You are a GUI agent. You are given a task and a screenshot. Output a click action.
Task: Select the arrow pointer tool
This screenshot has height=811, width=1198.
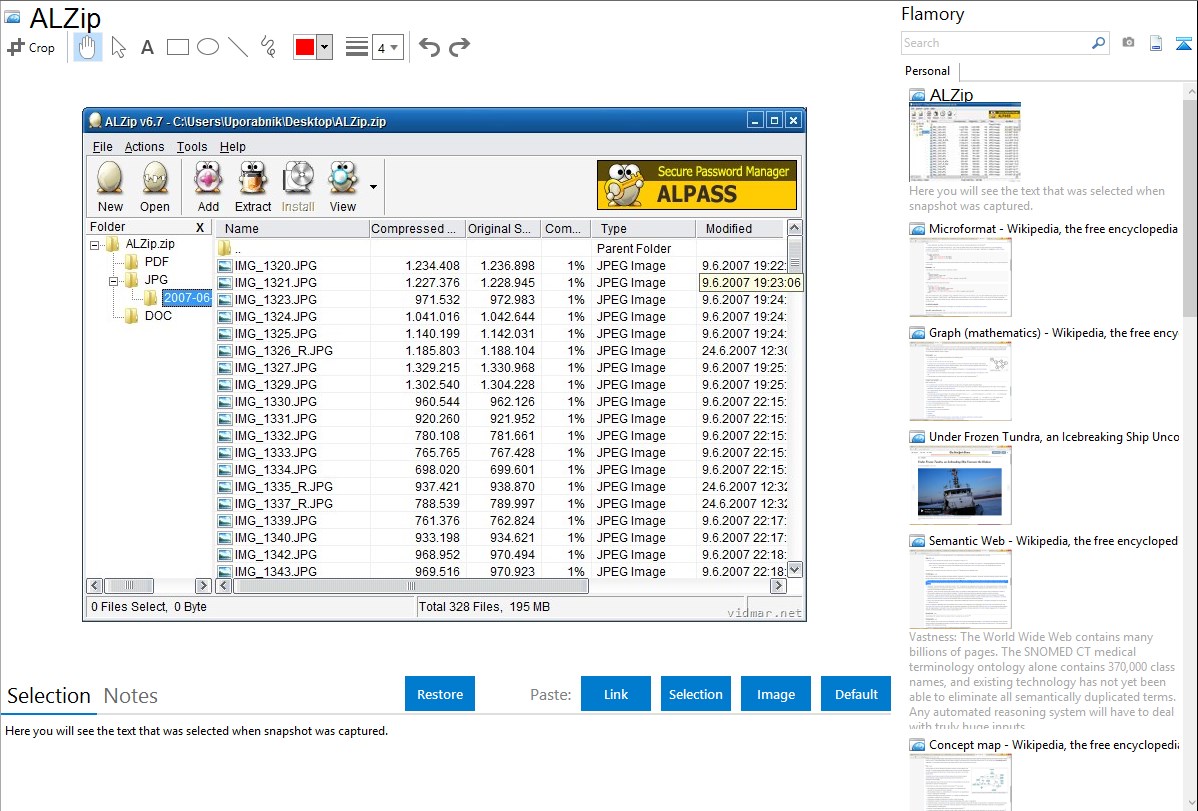(x=118, y=47)
